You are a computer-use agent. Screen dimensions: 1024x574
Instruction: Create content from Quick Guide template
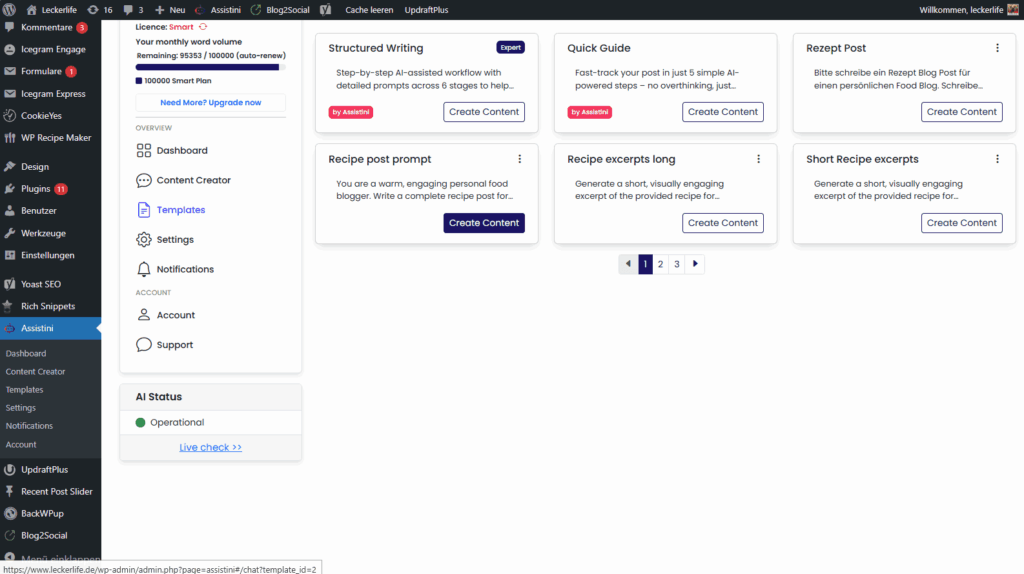(723, 112)
